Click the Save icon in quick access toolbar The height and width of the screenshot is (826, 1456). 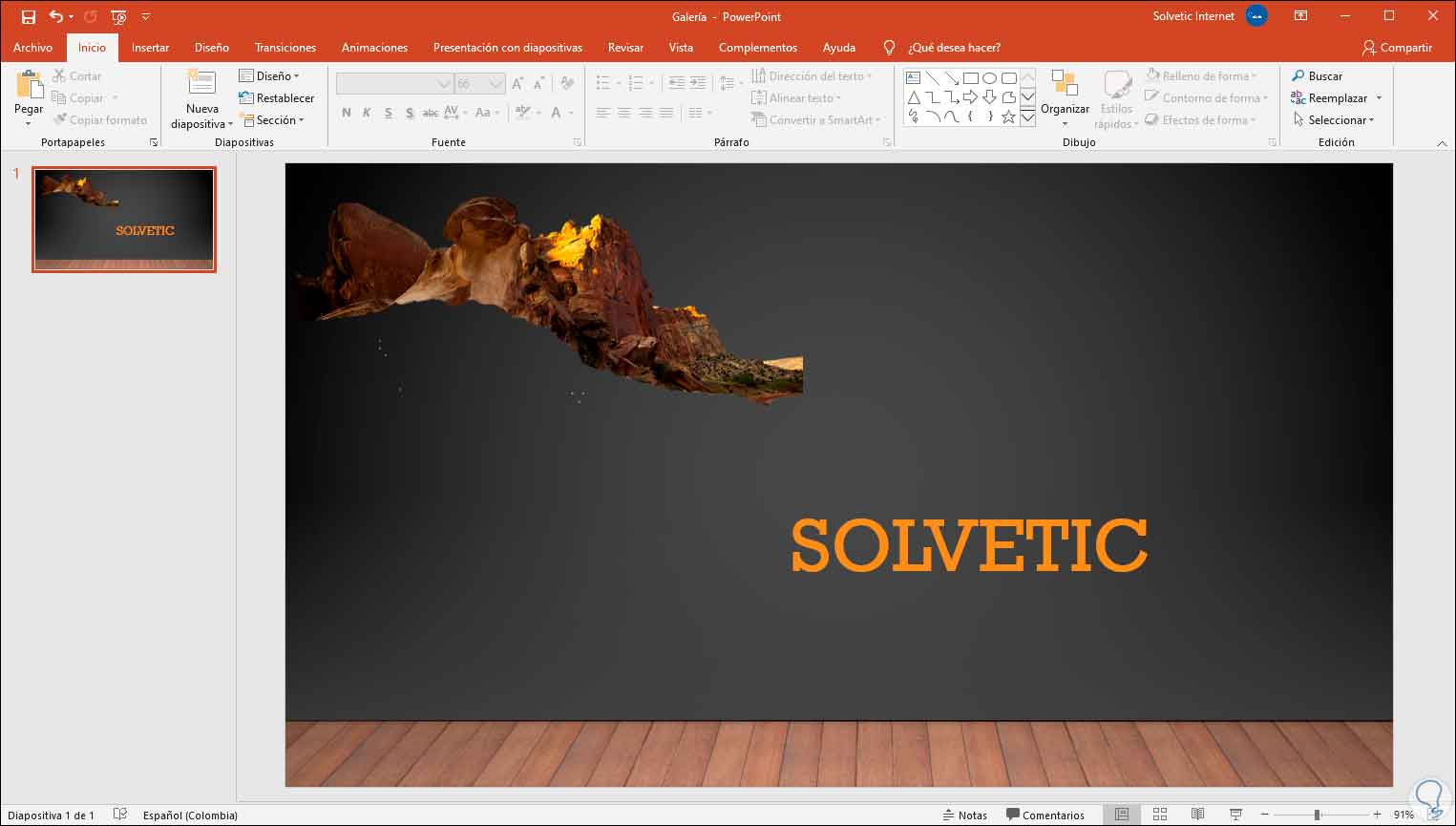tap(29, 17)
